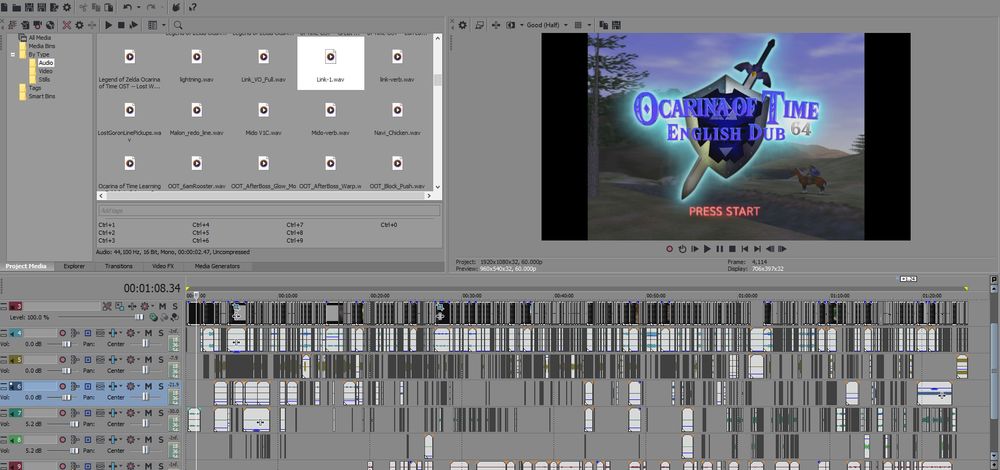The image size is (1000, 470).
Task: Switch to the Video FX tab
Action: click(x=163, y=266)
